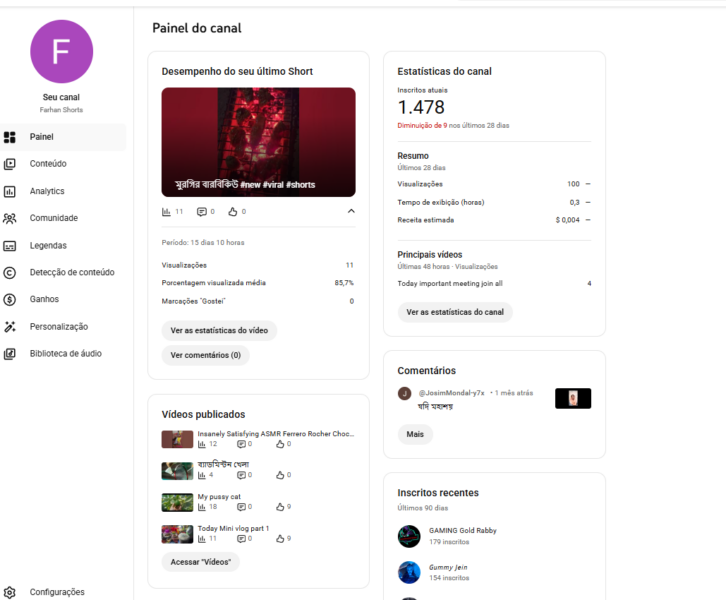Click the My pussy cat video title
Screen dimensions: 726x600
[219, 497]
